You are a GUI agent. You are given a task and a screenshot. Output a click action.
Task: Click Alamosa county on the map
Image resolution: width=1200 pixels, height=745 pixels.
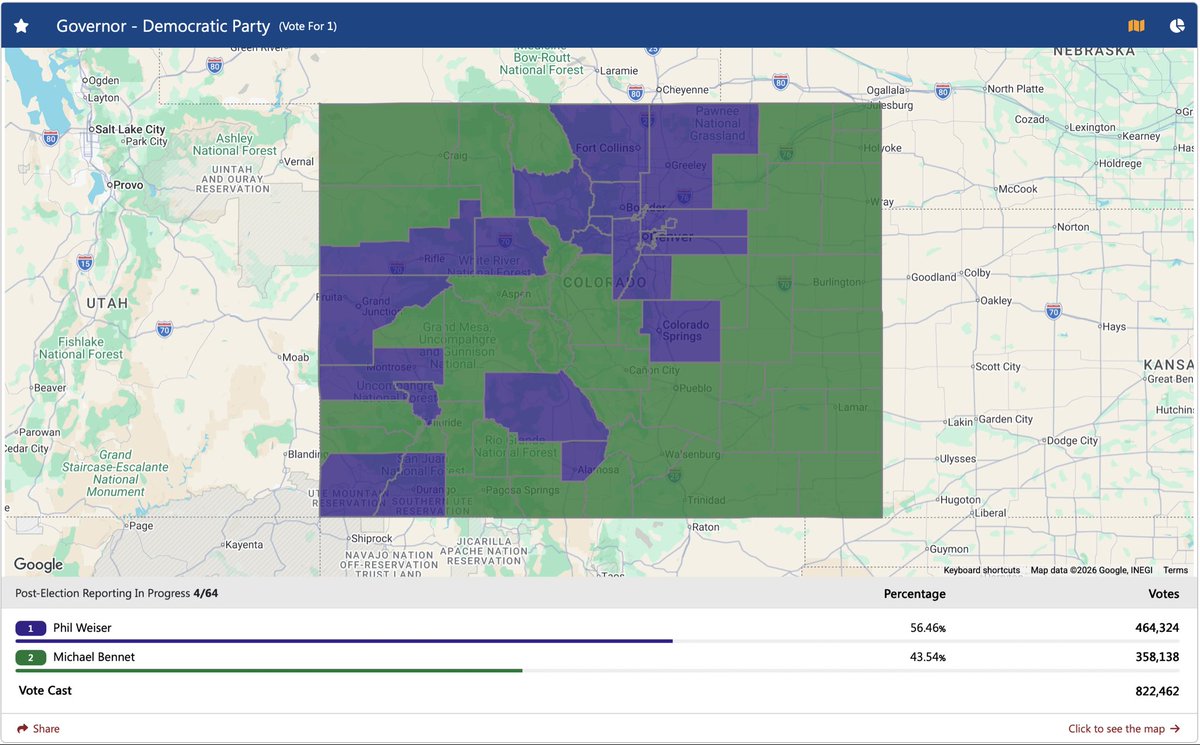tap(585, 462)
